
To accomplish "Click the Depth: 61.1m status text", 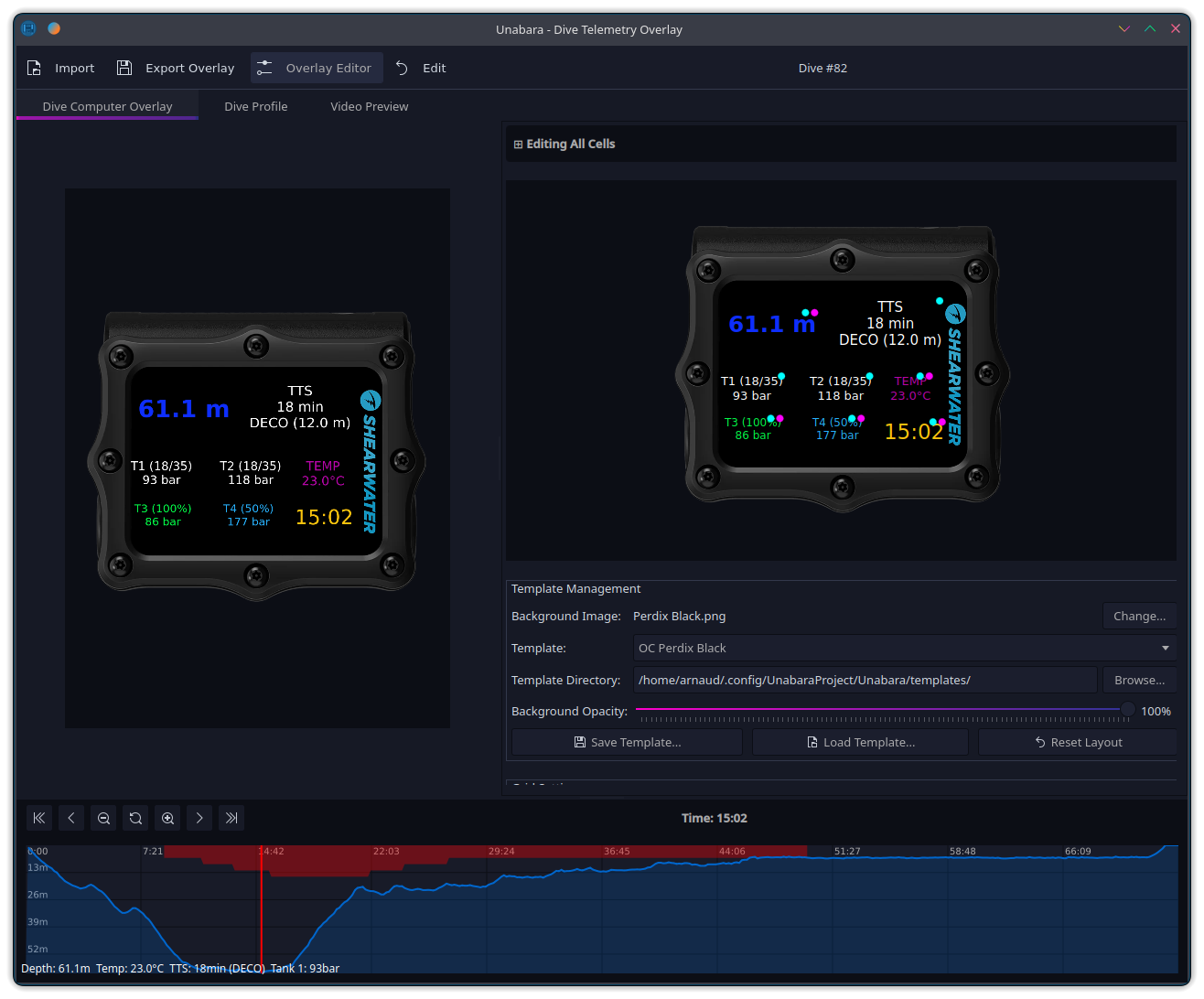I will pos(56,968).
